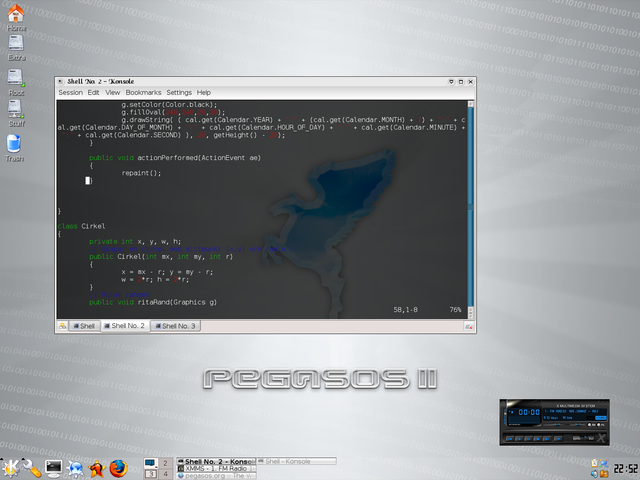Click 'private int x, y, w, h;' line
This screenshot has width=640, height=480.
pyautogui.click(x=135, y=242)
